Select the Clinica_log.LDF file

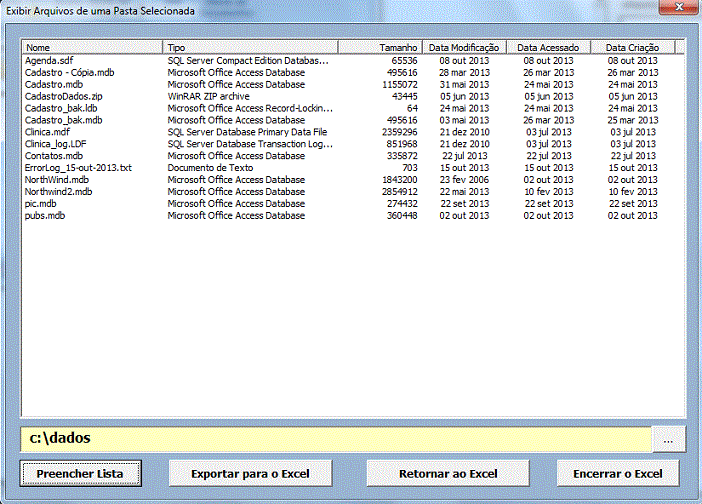56,144
